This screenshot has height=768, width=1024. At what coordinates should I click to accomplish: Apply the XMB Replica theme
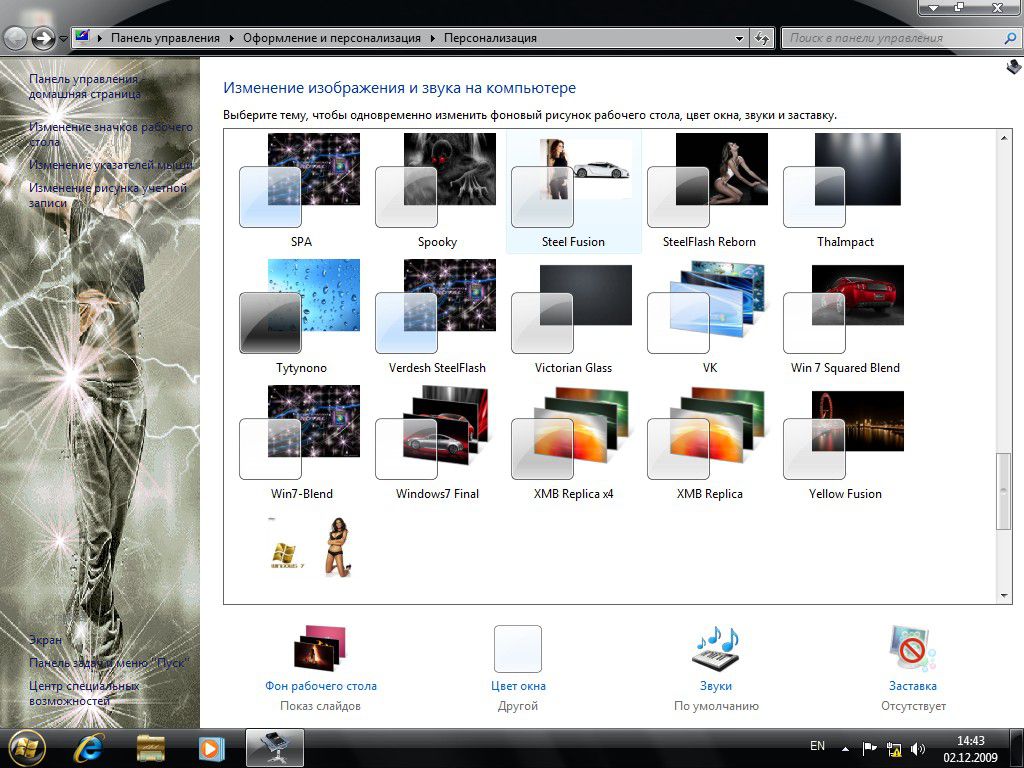click(709, 442)
